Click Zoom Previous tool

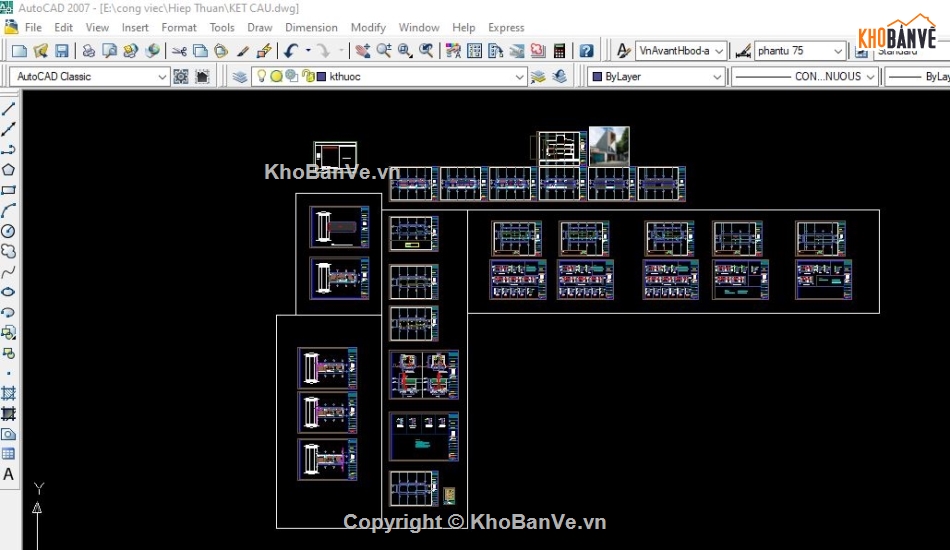(427, 51)
